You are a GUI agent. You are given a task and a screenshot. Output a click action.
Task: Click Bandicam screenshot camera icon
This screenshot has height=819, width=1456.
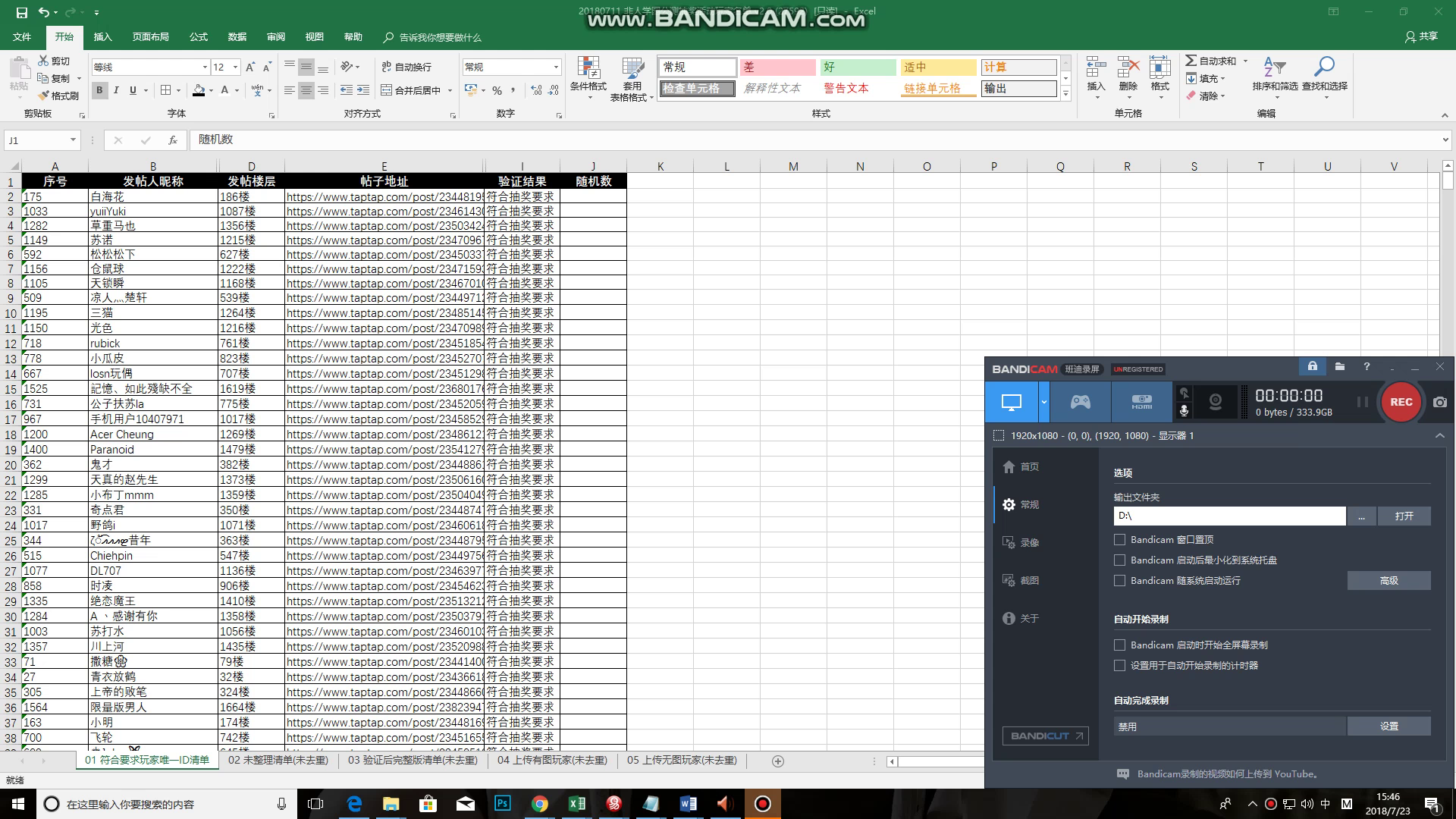[1439, 403]
